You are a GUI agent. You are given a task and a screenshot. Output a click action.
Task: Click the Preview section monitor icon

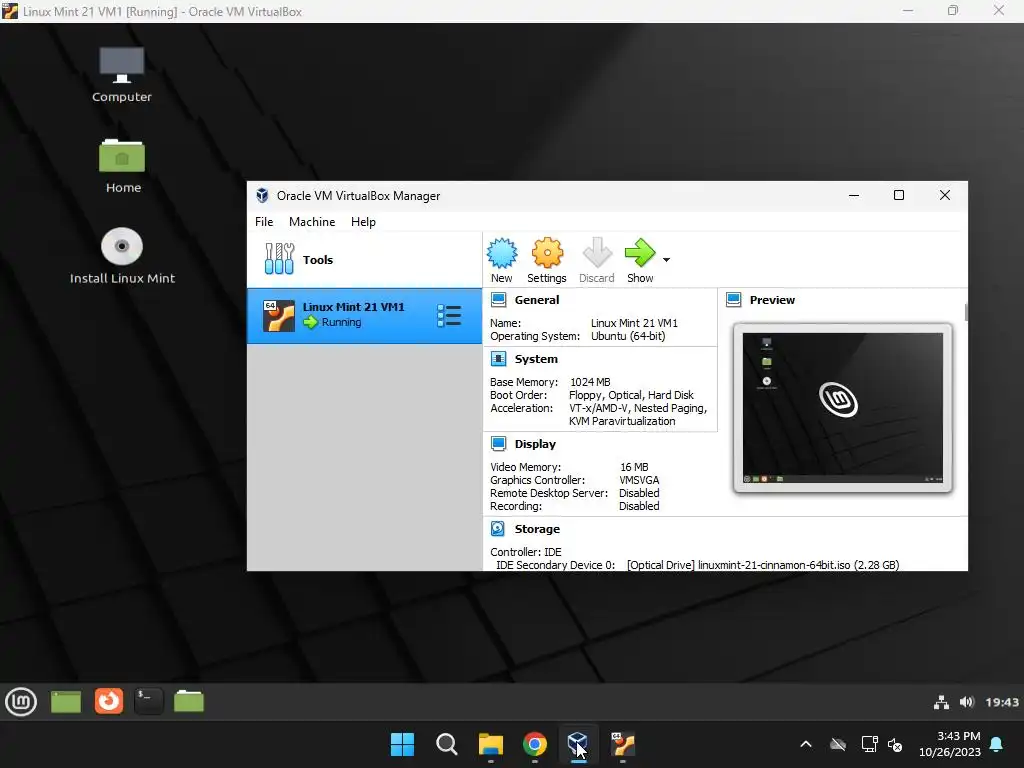(733, 300)
